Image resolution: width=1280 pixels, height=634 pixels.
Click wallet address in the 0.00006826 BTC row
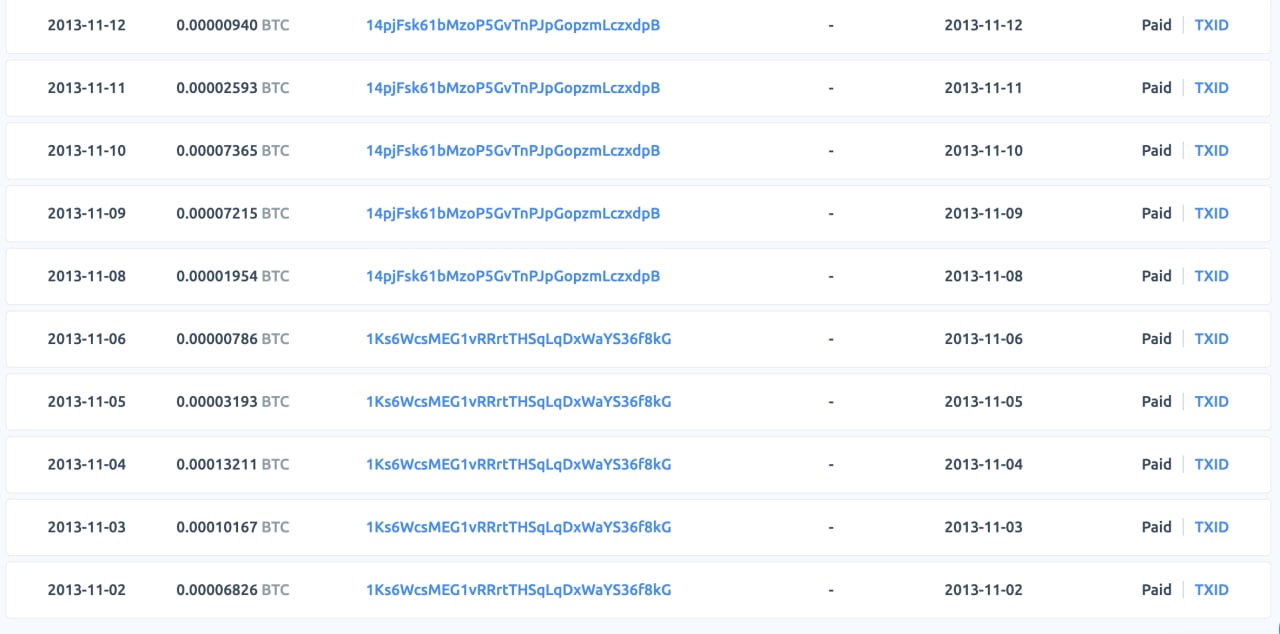tap(519, 590)
